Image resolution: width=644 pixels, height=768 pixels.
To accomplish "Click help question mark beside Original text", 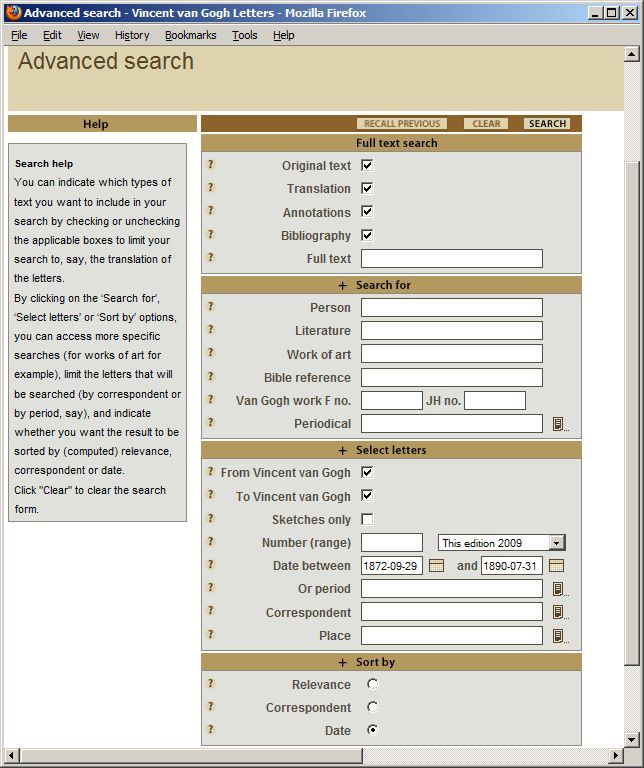I will [x=211, y=164].
